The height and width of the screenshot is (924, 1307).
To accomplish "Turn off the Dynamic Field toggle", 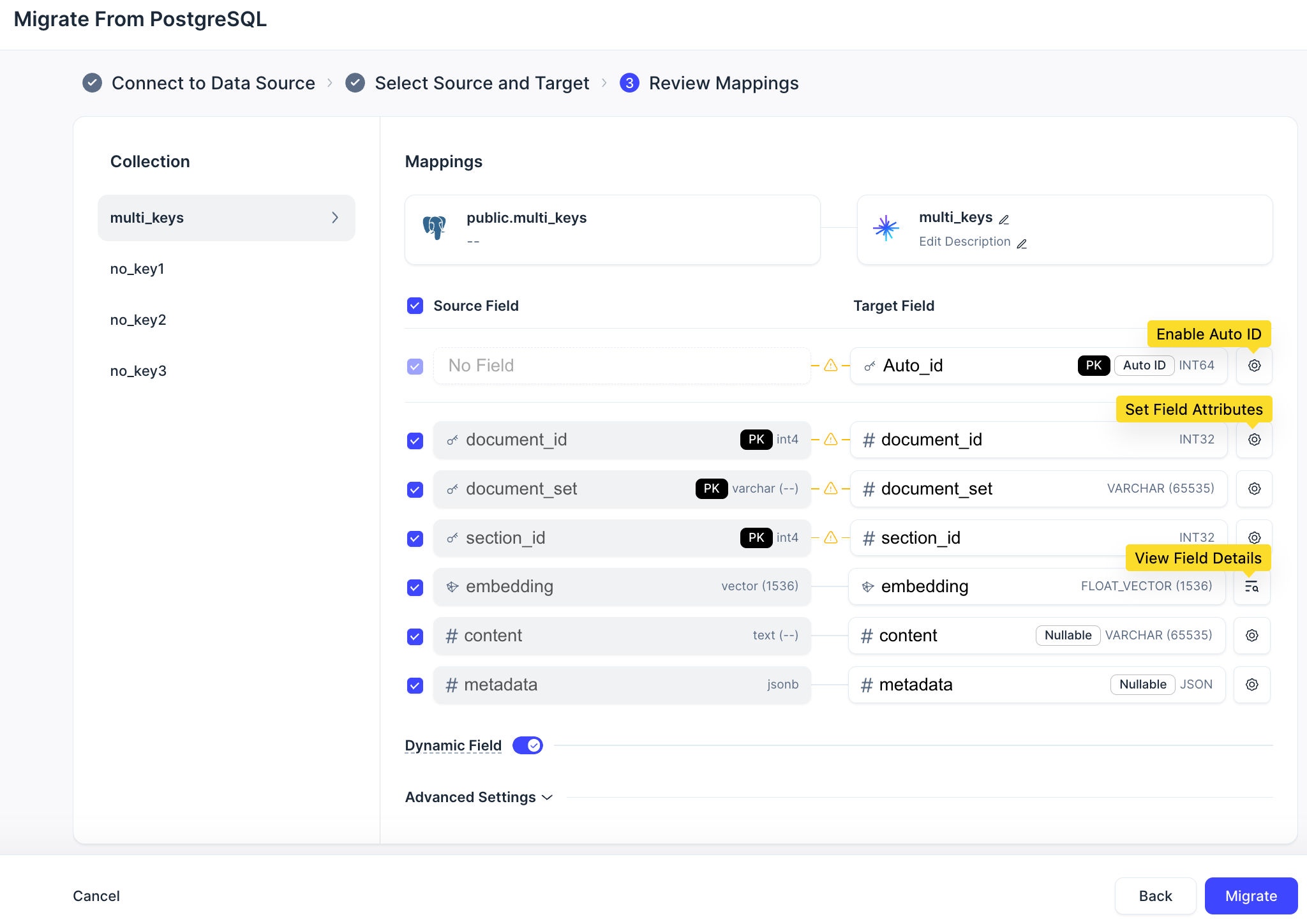I will (528, 745).
